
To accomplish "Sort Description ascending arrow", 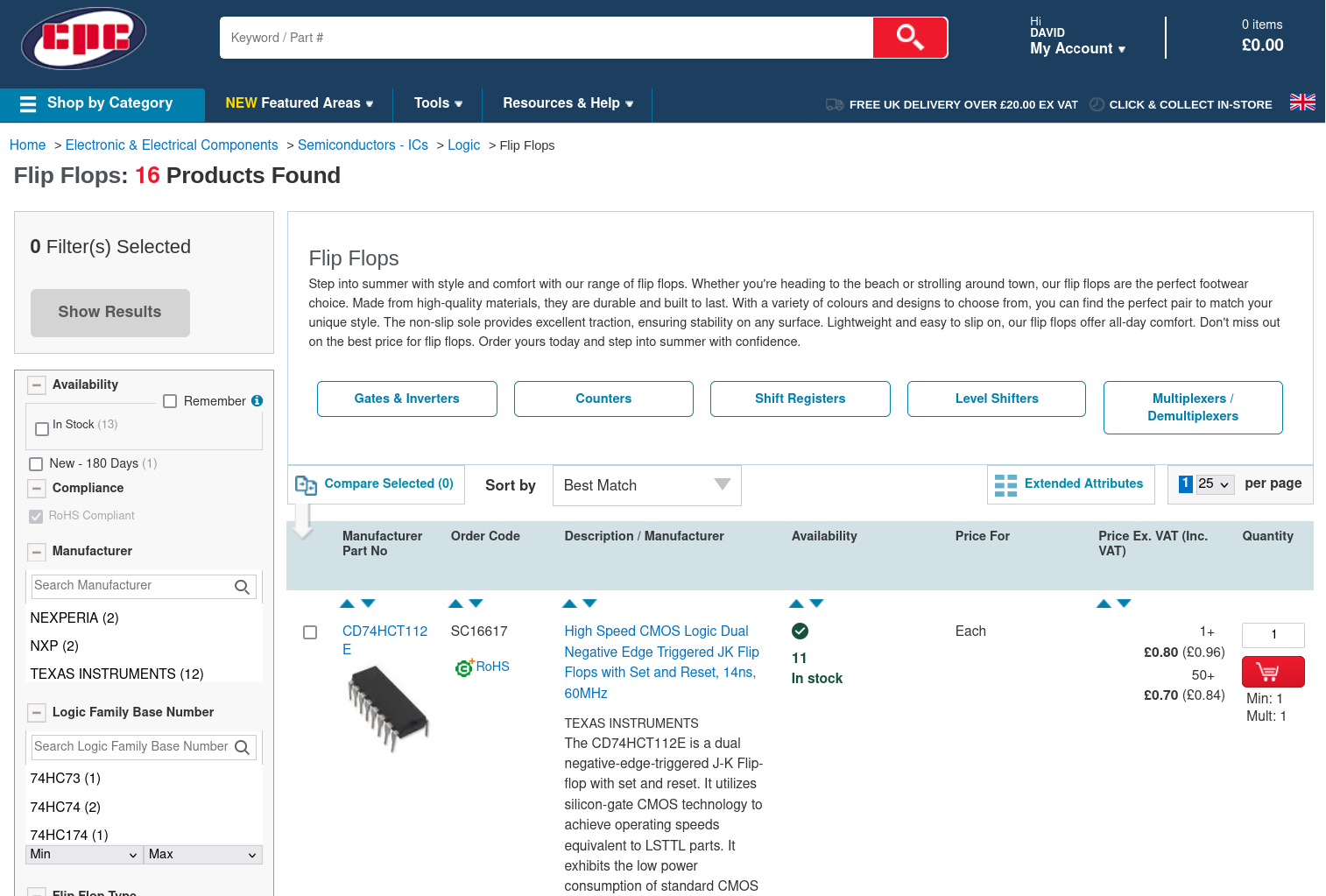I will (569, 603).
